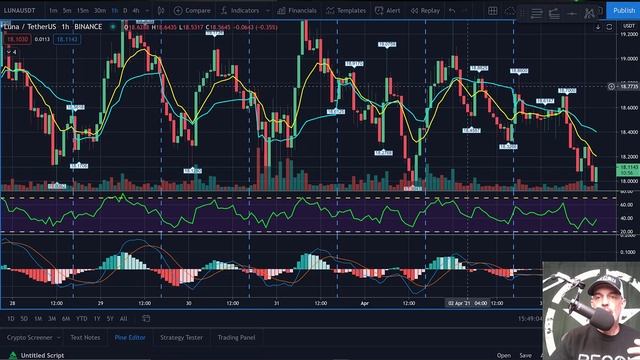
Task: Open the LUNAUSDT symbol search
Action: pyautogui.click(x=20, y=11)
